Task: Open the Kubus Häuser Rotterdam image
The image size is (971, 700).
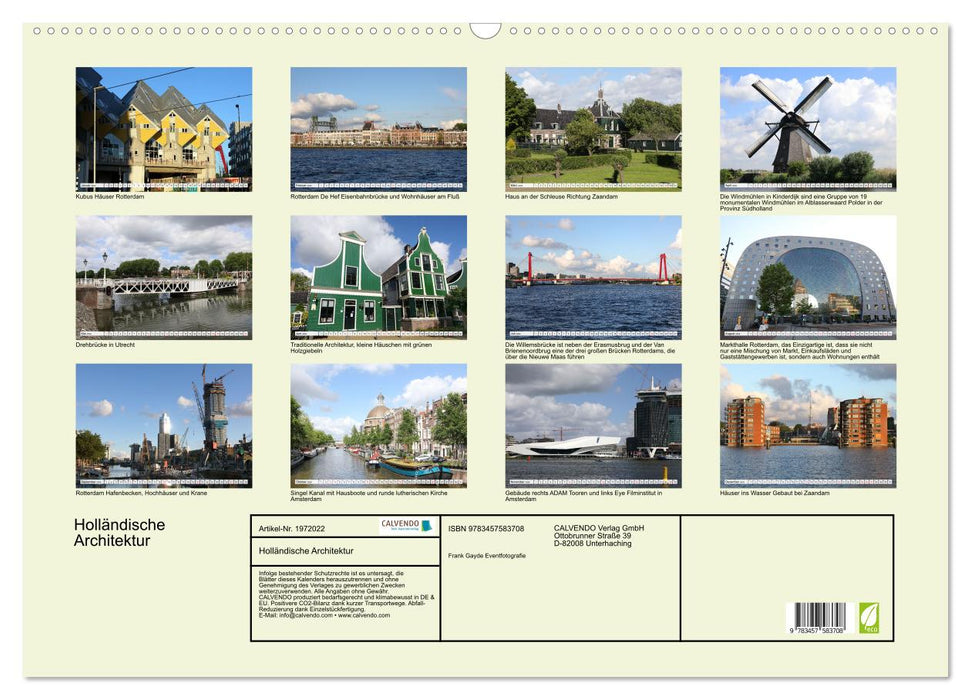Action: 163,127
